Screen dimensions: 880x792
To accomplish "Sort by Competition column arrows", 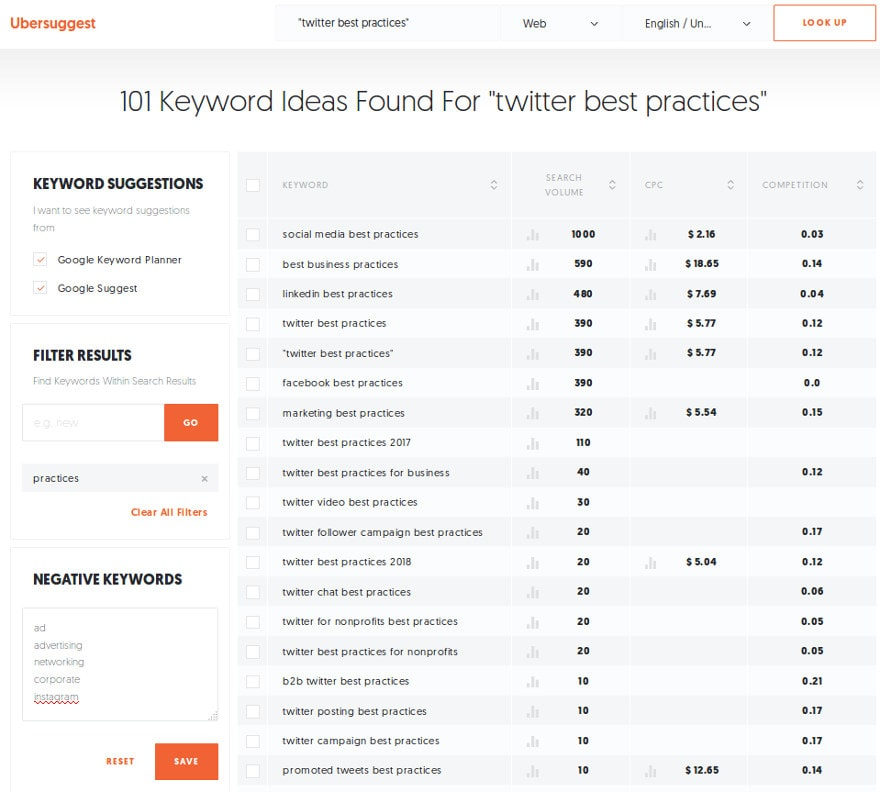I will click(x=860, y=185).
